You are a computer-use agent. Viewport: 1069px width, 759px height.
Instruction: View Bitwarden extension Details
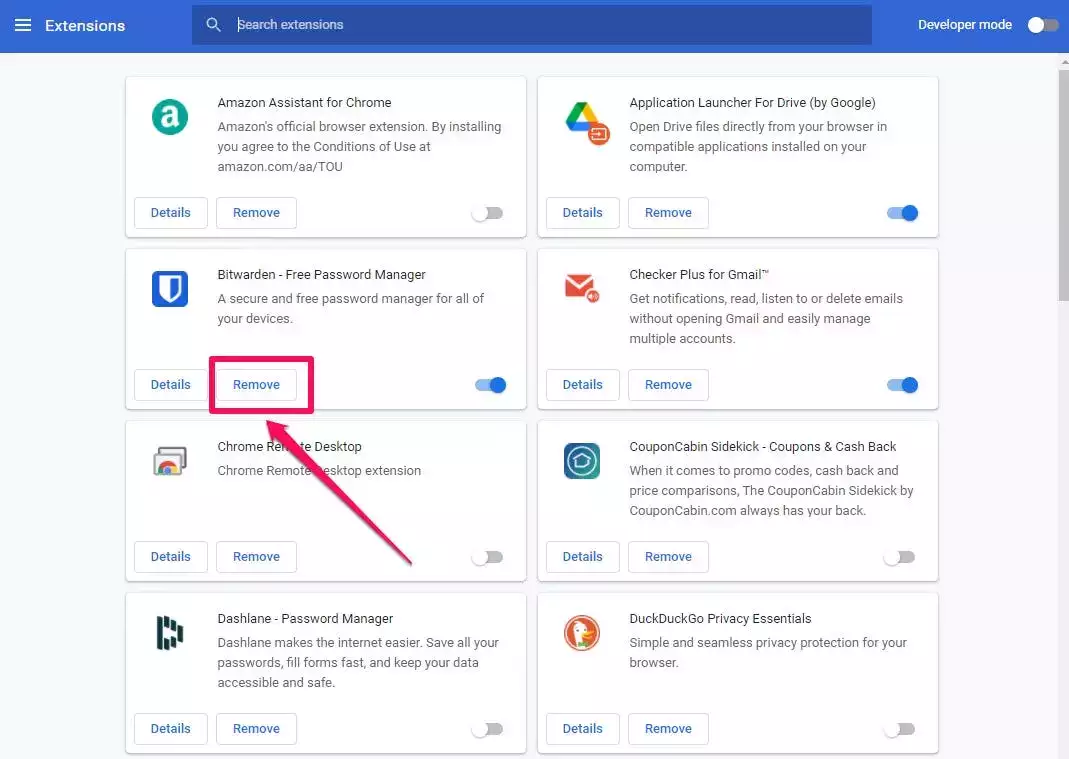170,385
